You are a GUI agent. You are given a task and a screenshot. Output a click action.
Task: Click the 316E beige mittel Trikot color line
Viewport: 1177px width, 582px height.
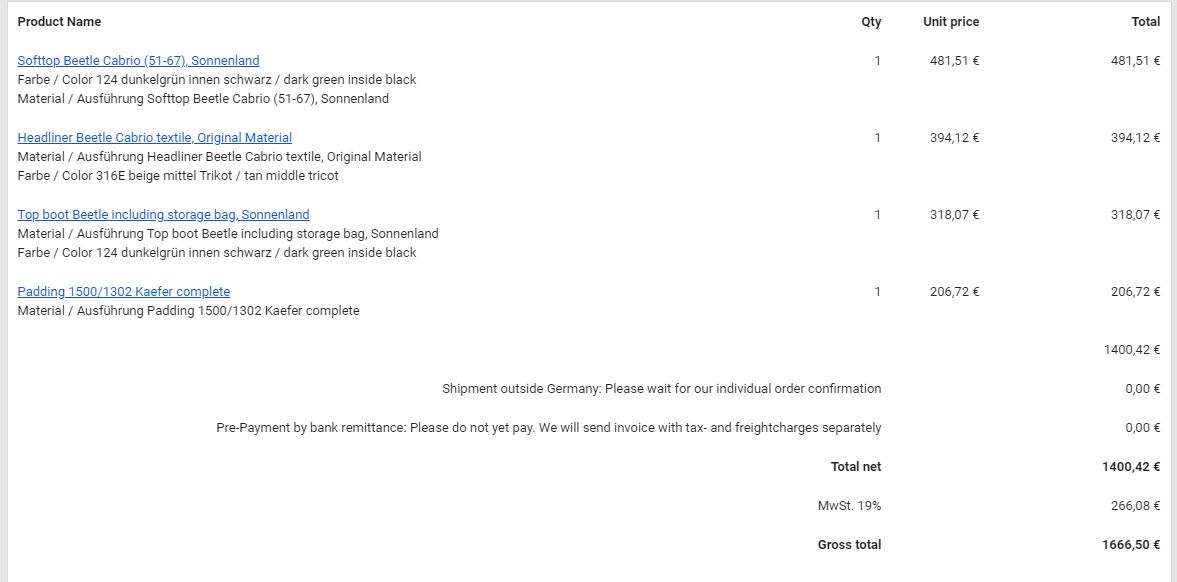coord(178,176)
